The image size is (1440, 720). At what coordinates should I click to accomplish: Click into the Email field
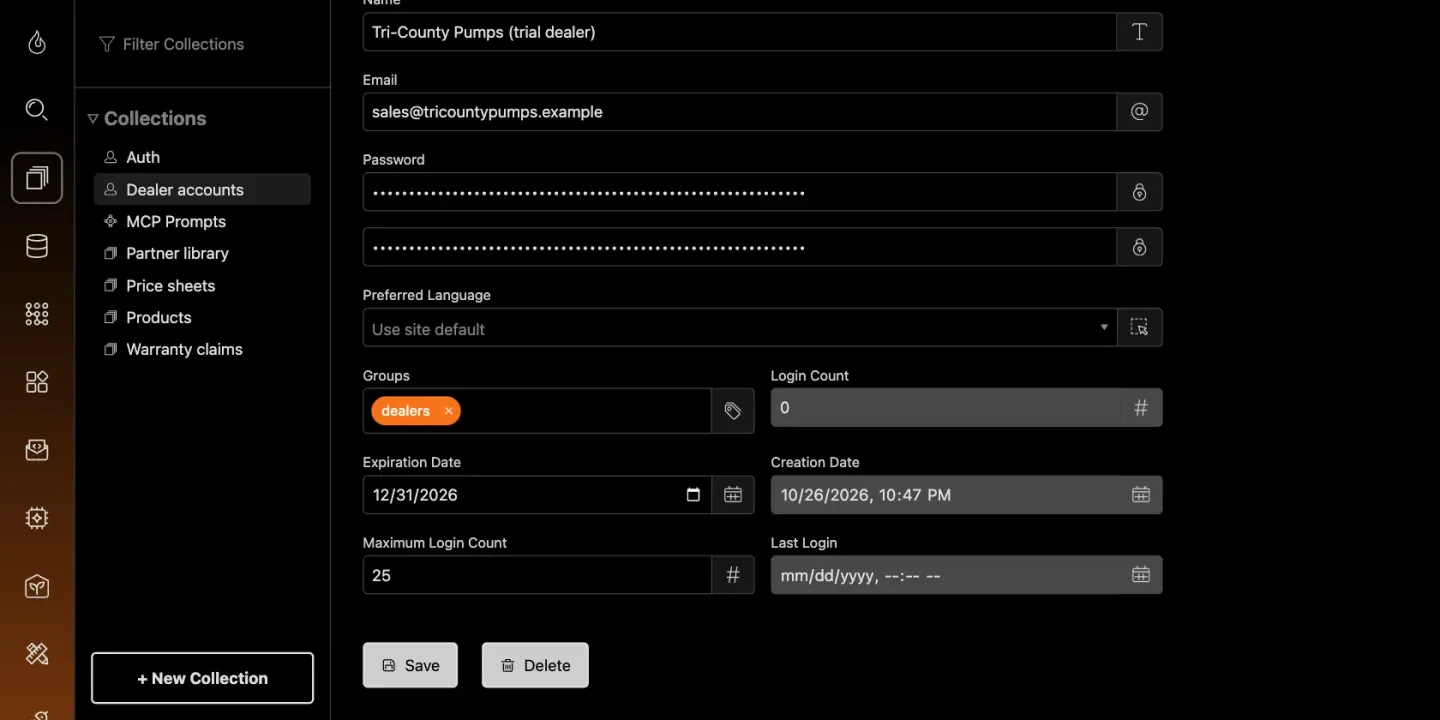(740, 112)
